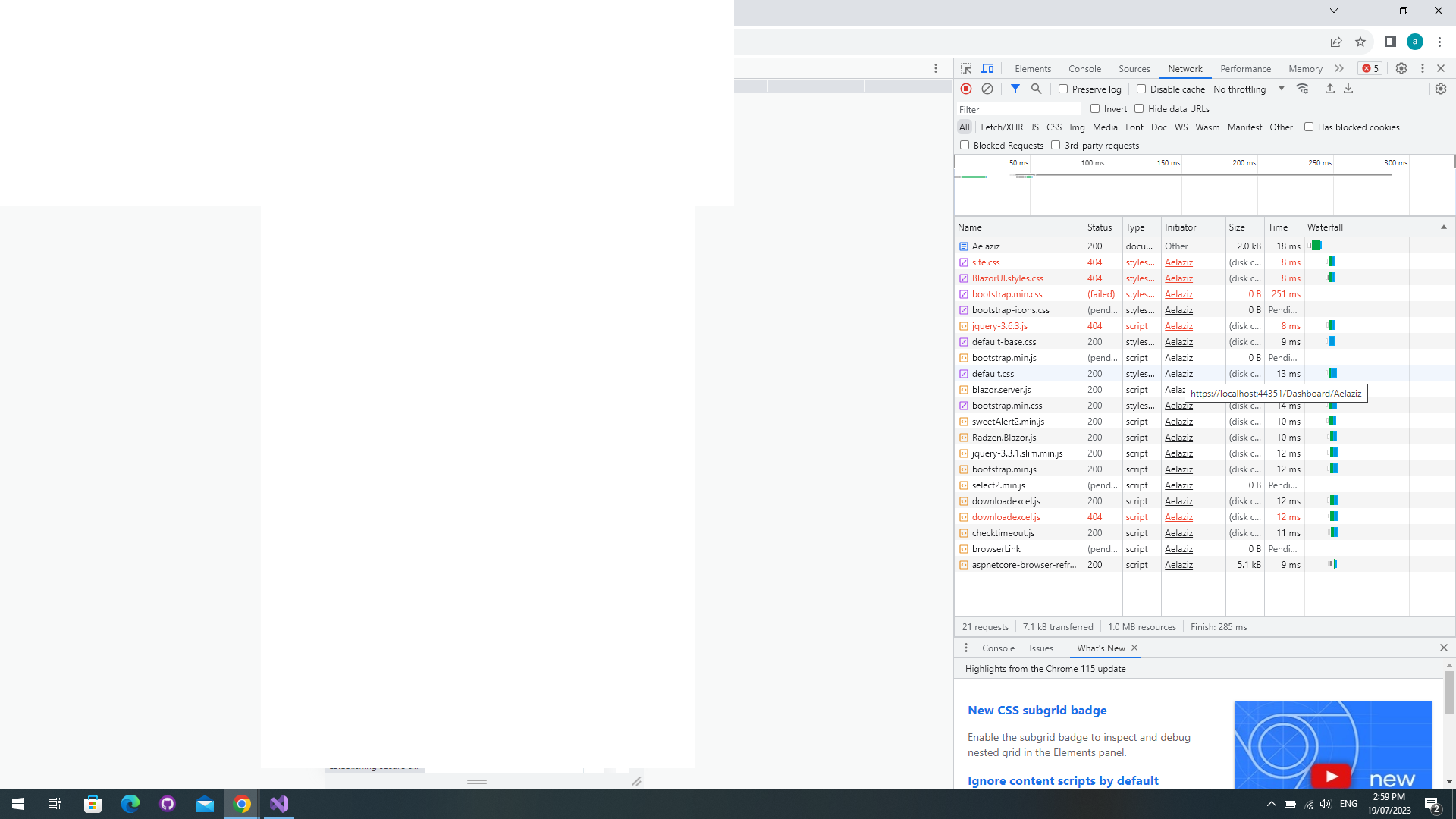
Task: Toggle the network filter funnel icon
Action: coord(1015,89)
